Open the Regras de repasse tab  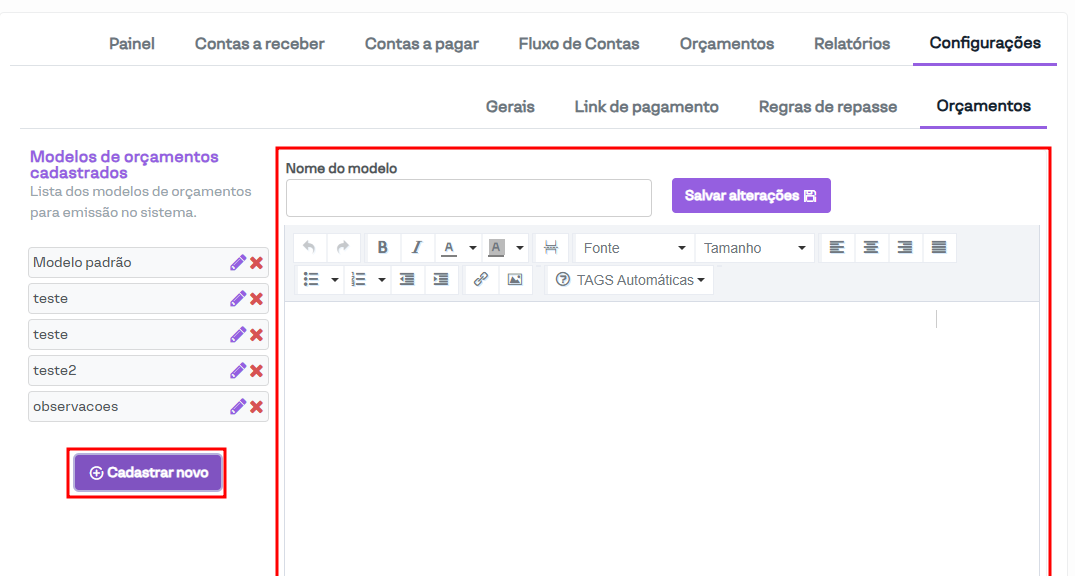(827, 107)
